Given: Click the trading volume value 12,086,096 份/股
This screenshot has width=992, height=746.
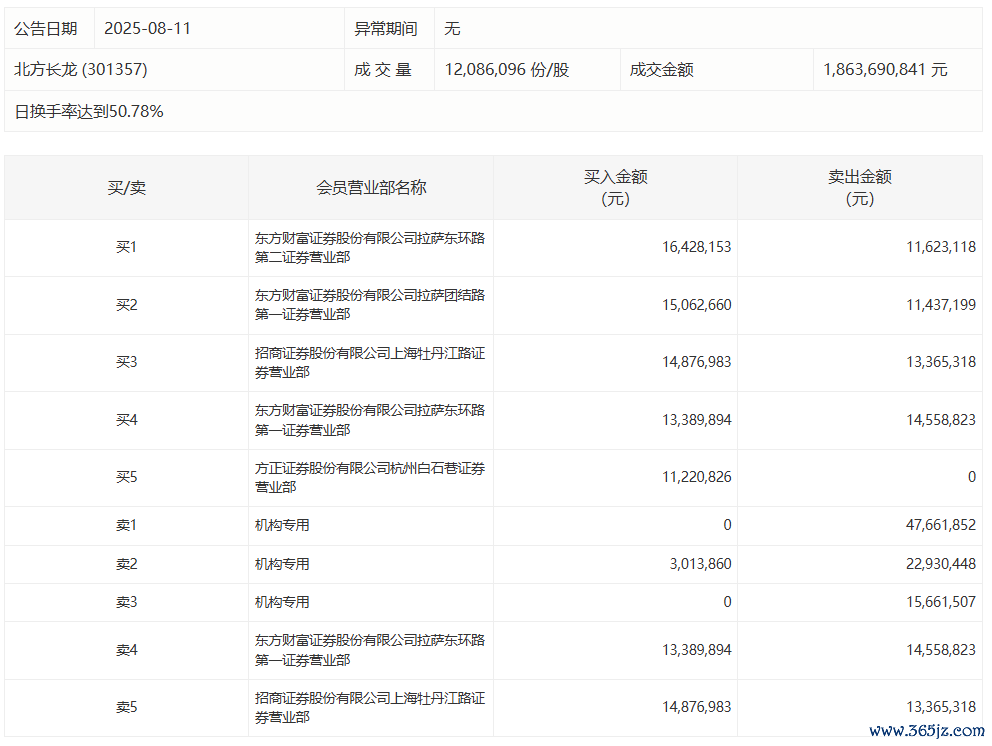Looking at the screenshot, I should (507, 70).
